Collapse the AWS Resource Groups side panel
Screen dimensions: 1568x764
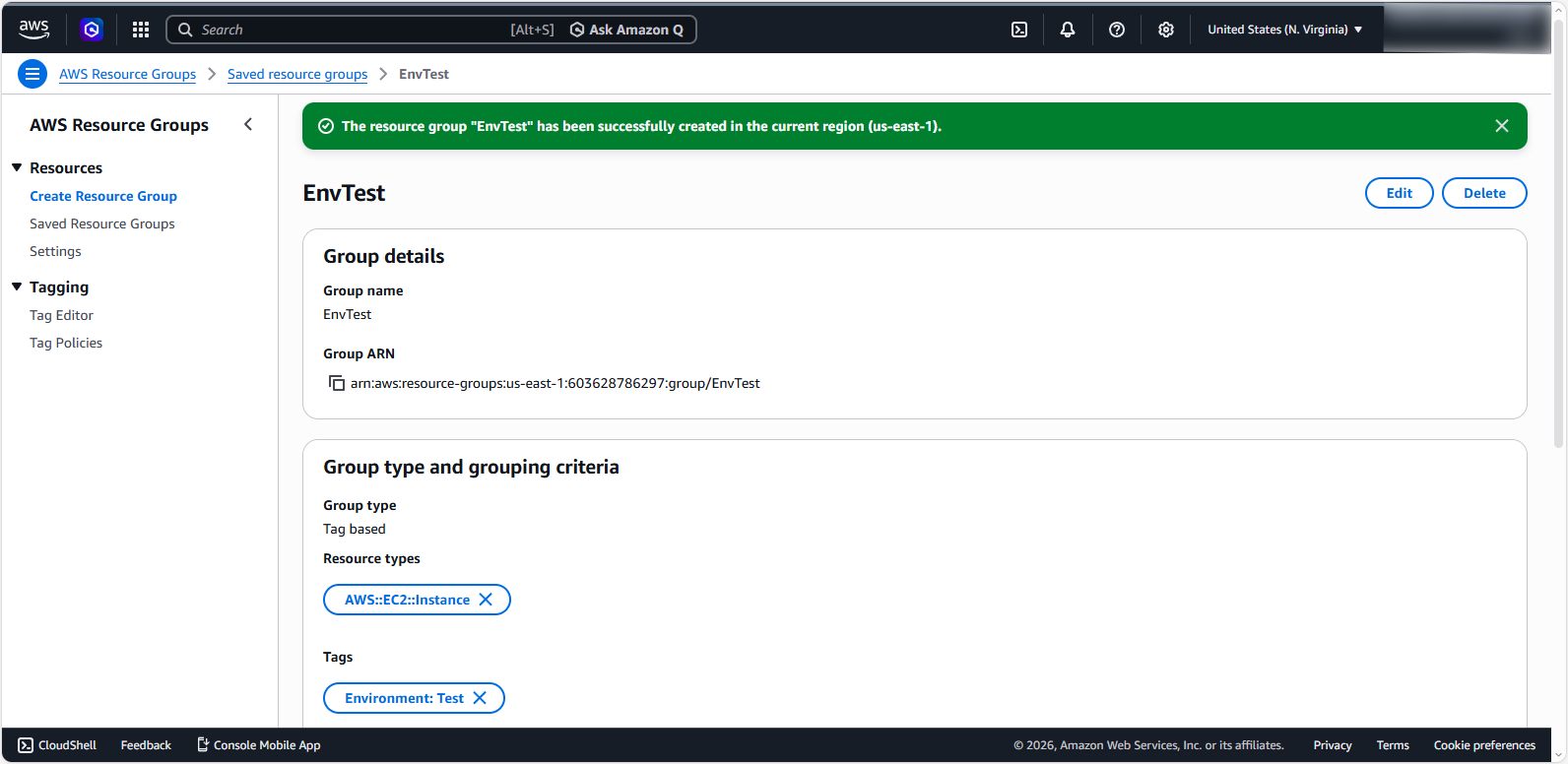[x=248, y=124]
